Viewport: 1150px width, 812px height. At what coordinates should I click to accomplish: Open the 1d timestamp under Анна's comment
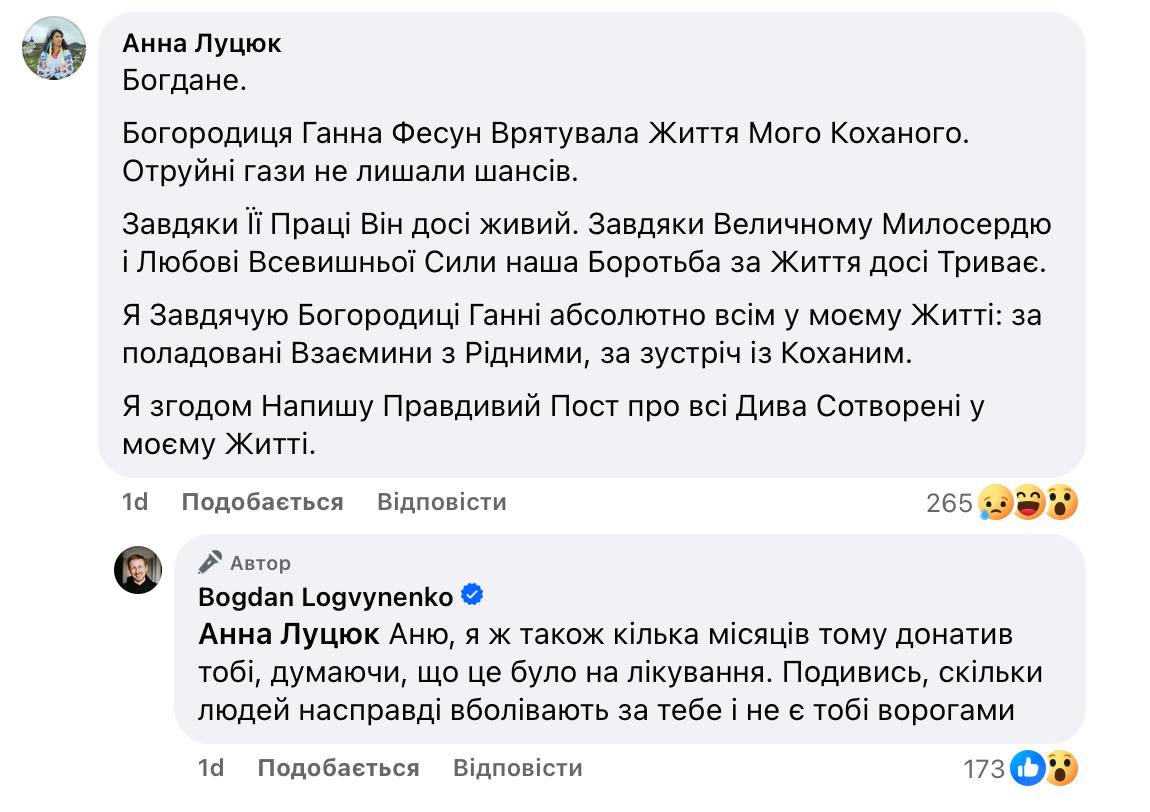[x=135, y=502]
